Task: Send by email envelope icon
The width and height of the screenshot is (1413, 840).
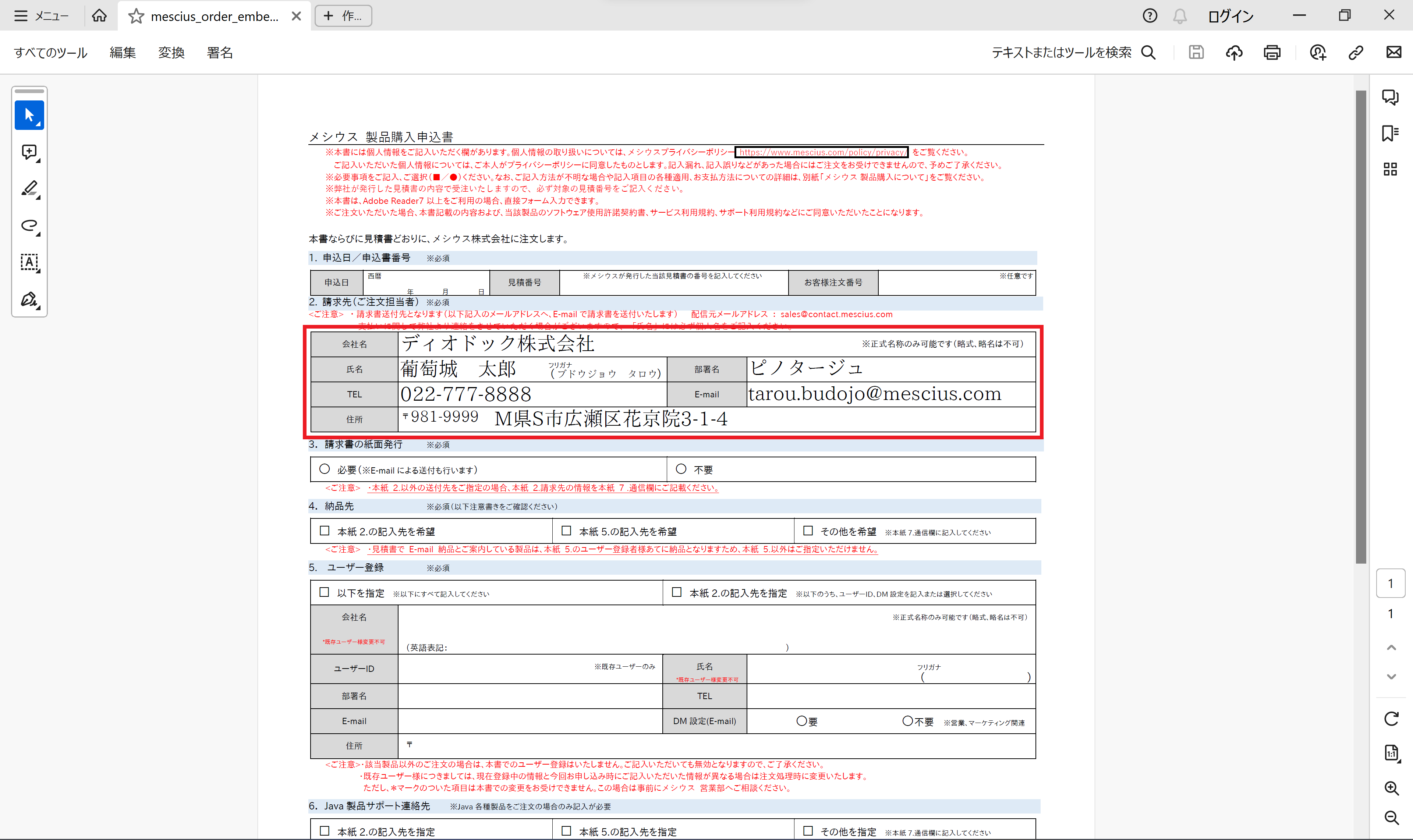Action: pyautogui.click(x=1394, y=53)
